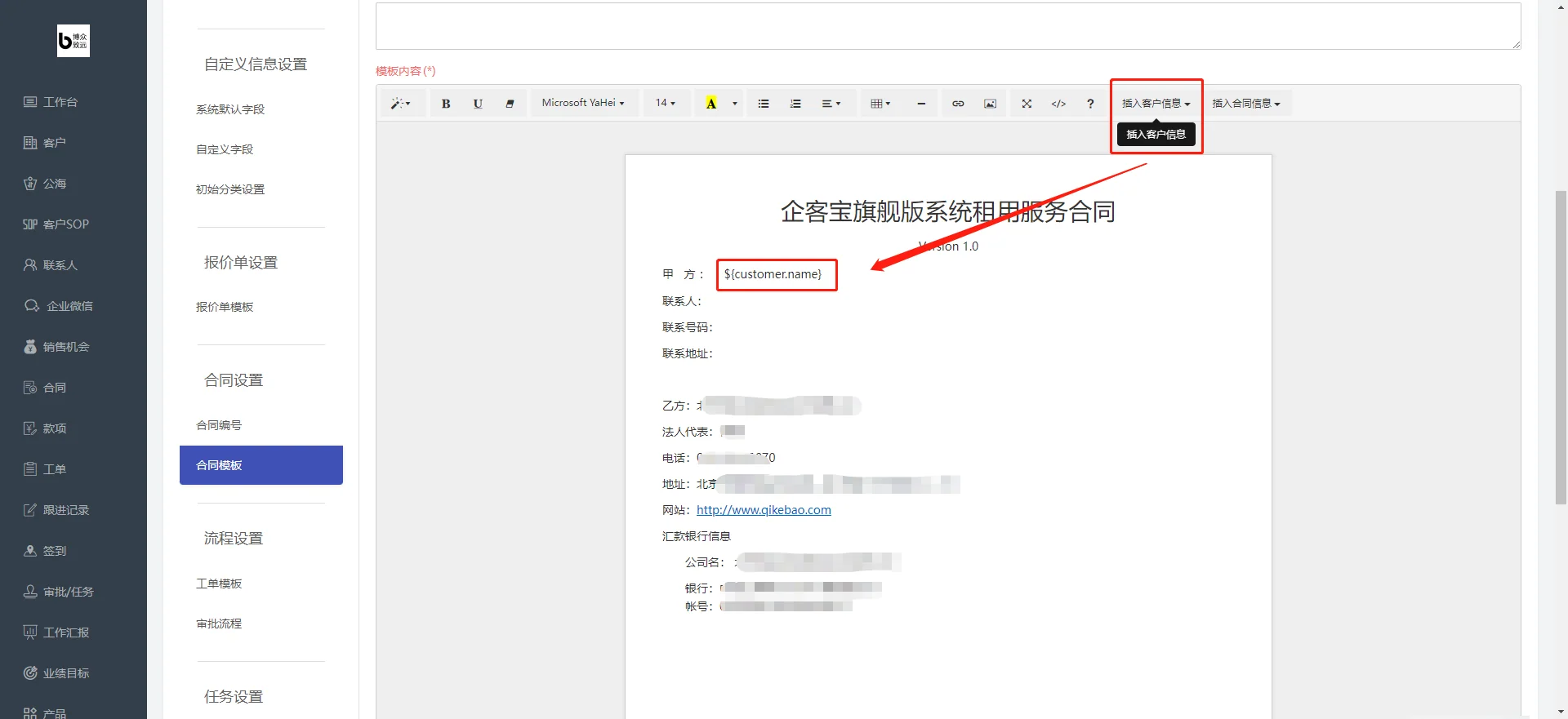The height and width of the screenshot is (719, 1568).
Task: Open the editor help question mark
Action: tap(1090, 104)
